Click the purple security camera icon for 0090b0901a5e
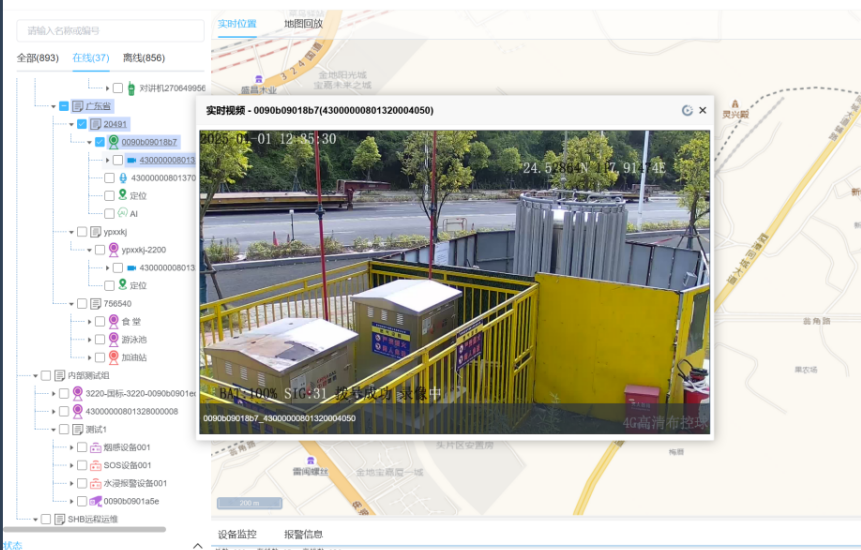 click(95, 501)
